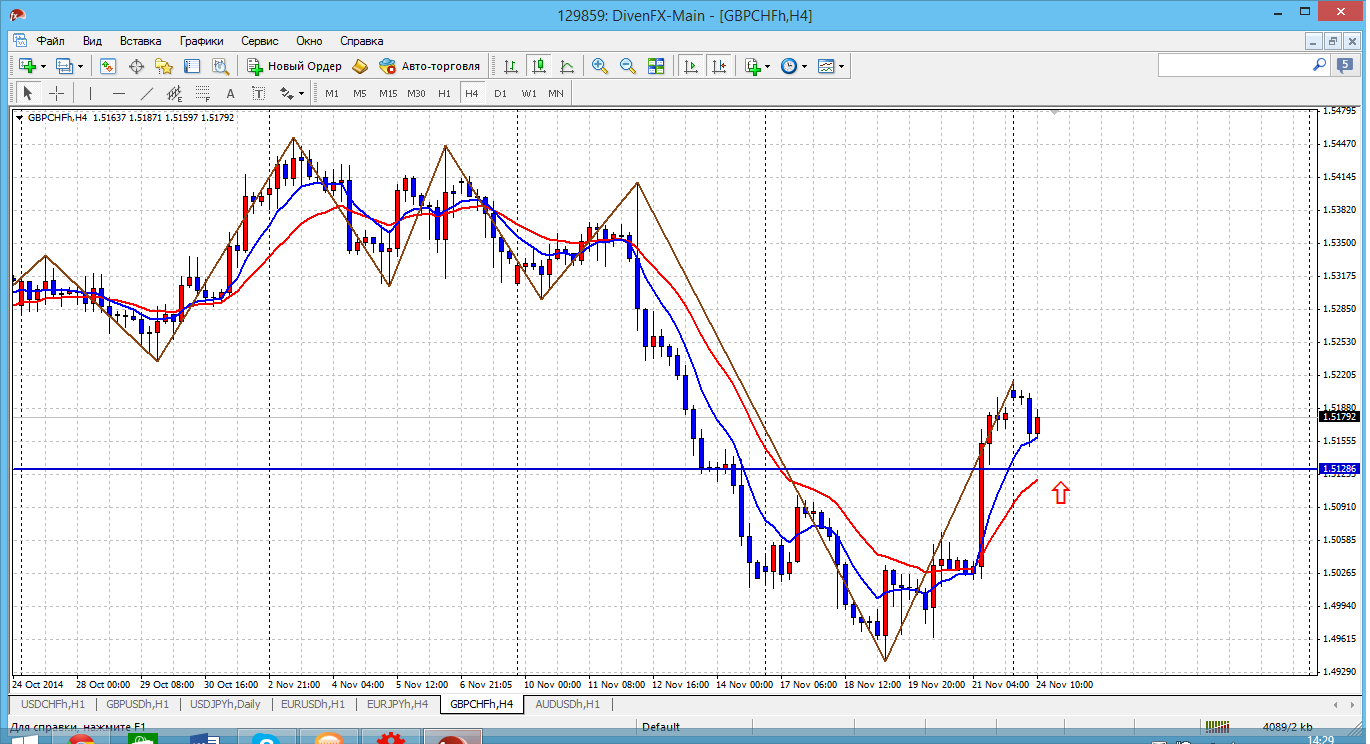Screen dimensions: 1370x744
Task: Draw a trendline with the line tool
Action: (147, 93)
